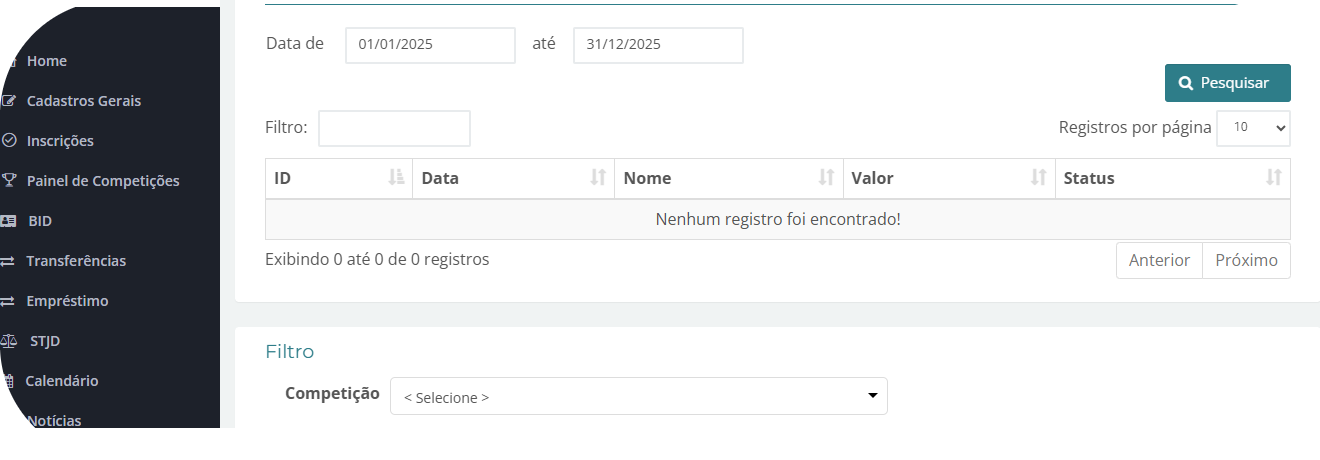Click the Cadastros Gerais edit icon
This screenshot has height=460, width=1320.
(9, 101)
